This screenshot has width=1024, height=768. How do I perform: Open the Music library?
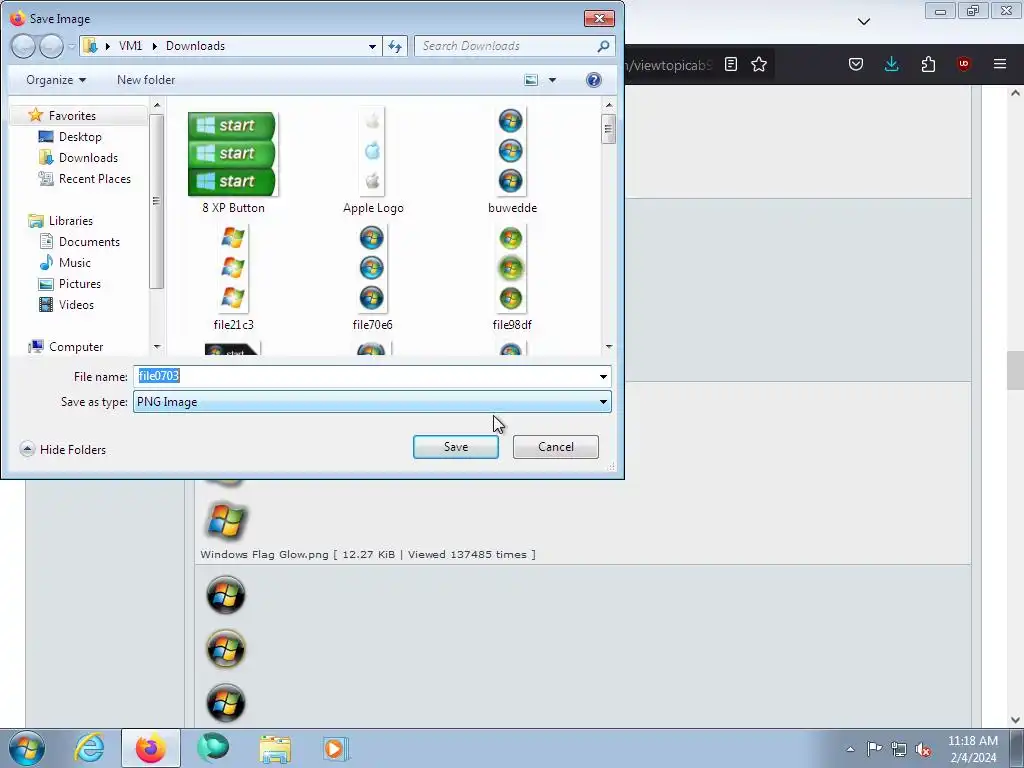coord(74,263)
